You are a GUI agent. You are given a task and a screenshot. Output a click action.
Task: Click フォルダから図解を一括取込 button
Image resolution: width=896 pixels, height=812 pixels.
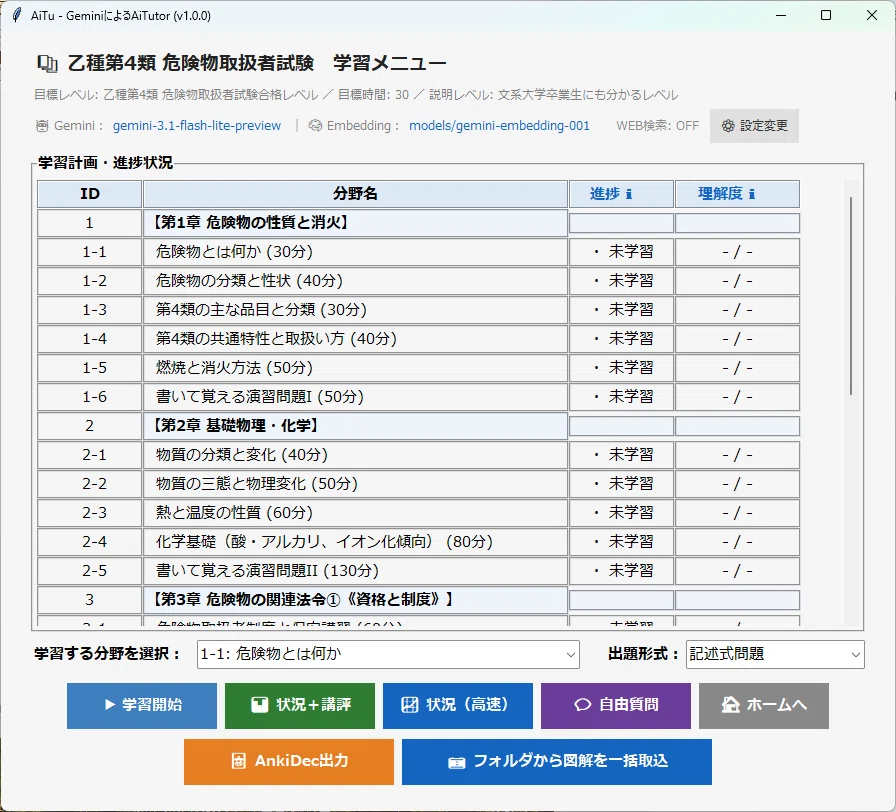click(557, 762)
